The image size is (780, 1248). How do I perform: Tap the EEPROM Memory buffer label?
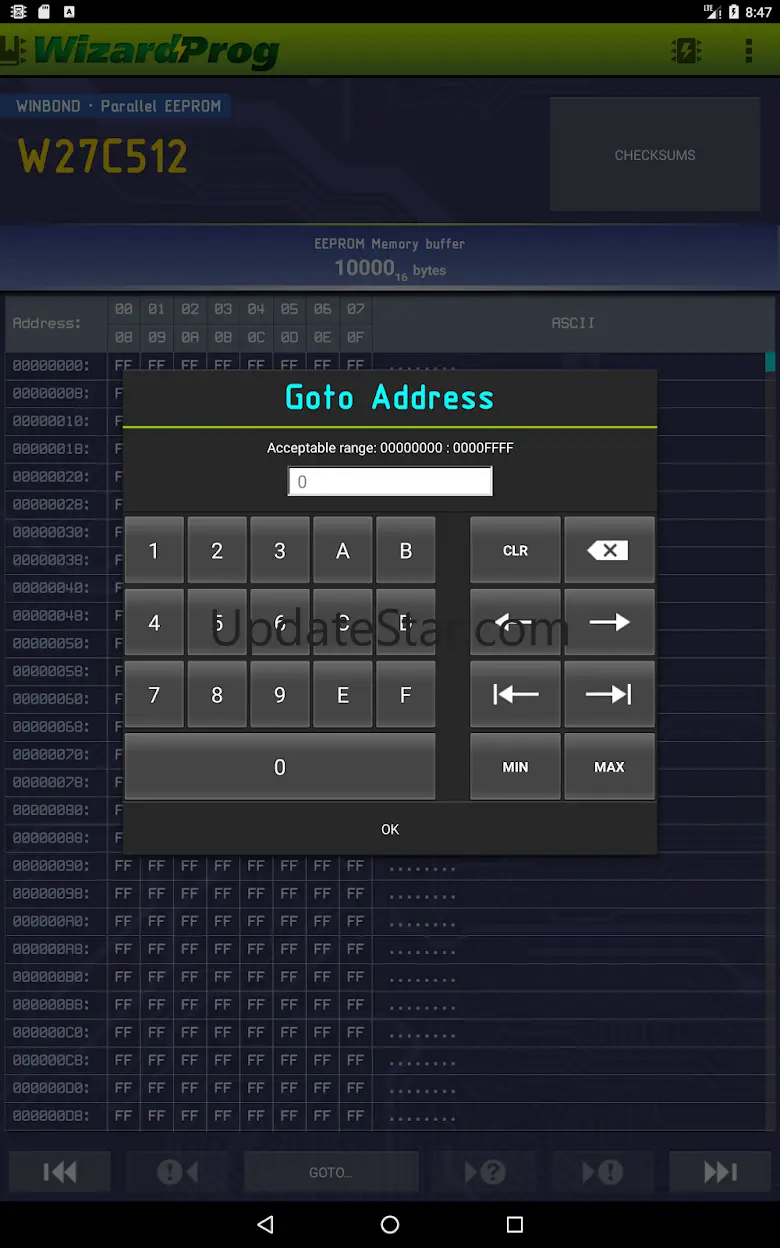click(x=390, y=243)
